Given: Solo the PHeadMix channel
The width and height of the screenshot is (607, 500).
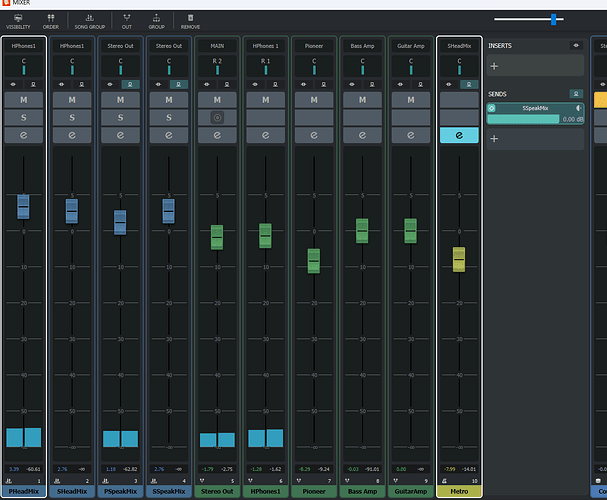Looking at the screenshot, I should click(x=24, y=118).
